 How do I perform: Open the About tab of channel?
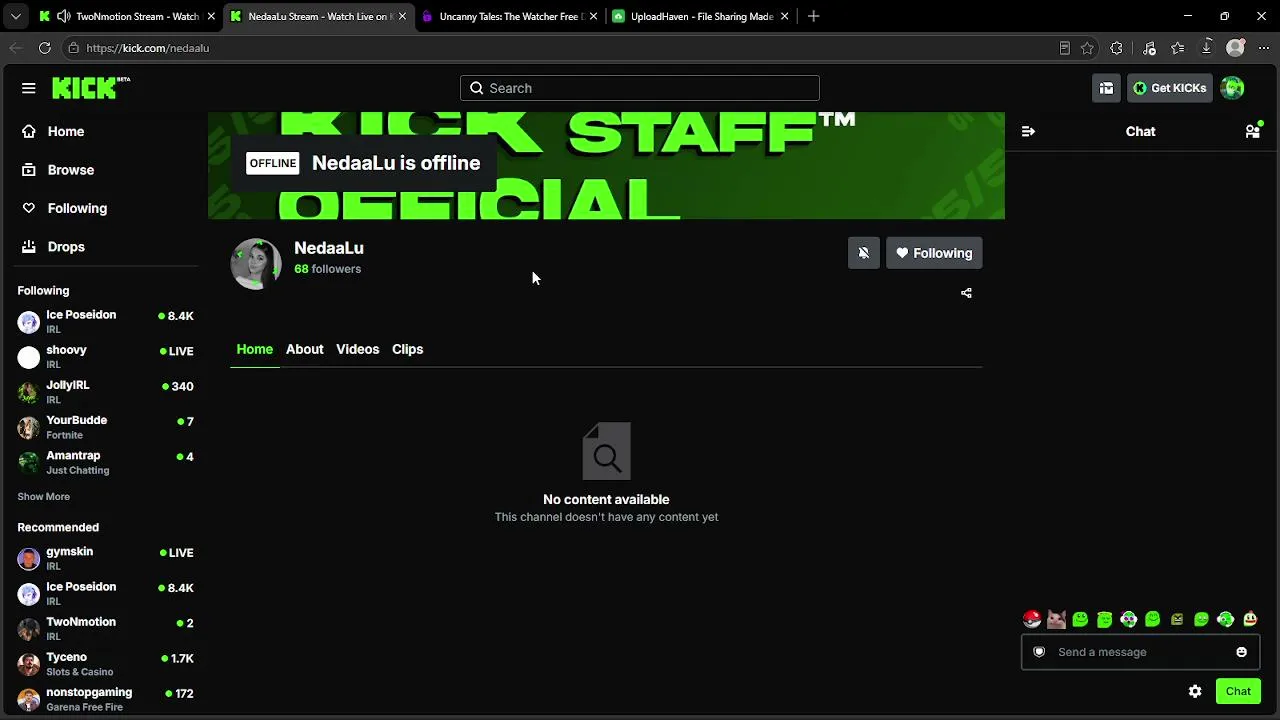pyautogui.click(x=304, y=349)
